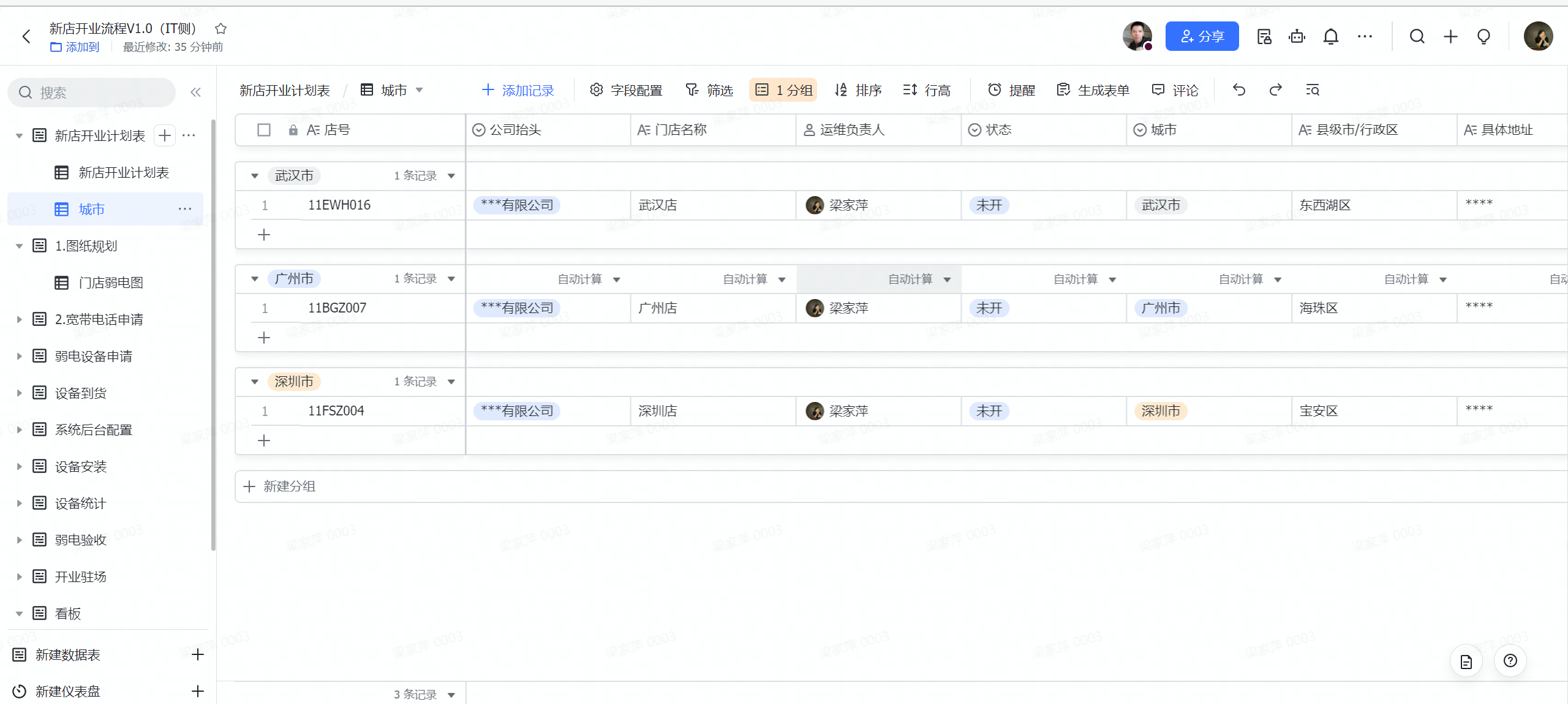
Task: Open the 弱电验收 table
Action: pyautogui.click(x=81, y=540)
